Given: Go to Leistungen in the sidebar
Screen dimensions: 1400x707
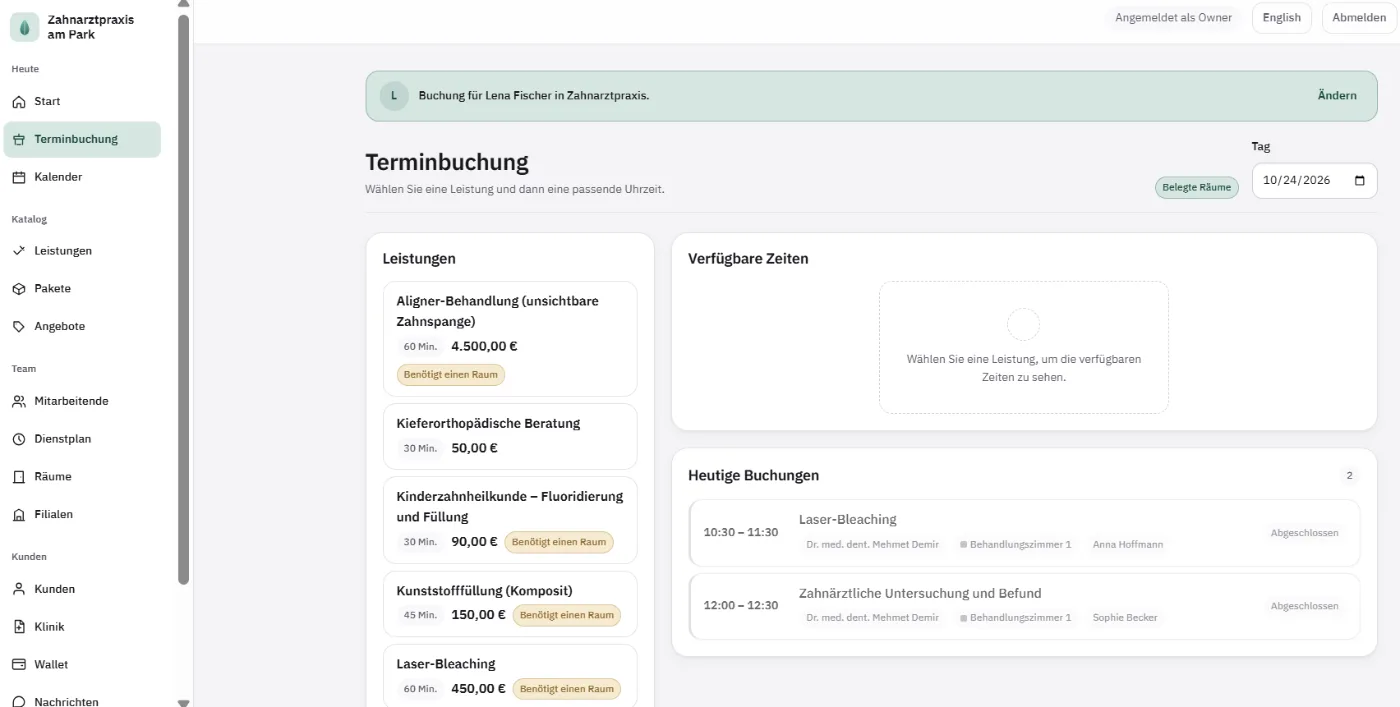Looking at the screenshot, I should tap(82, 251).
